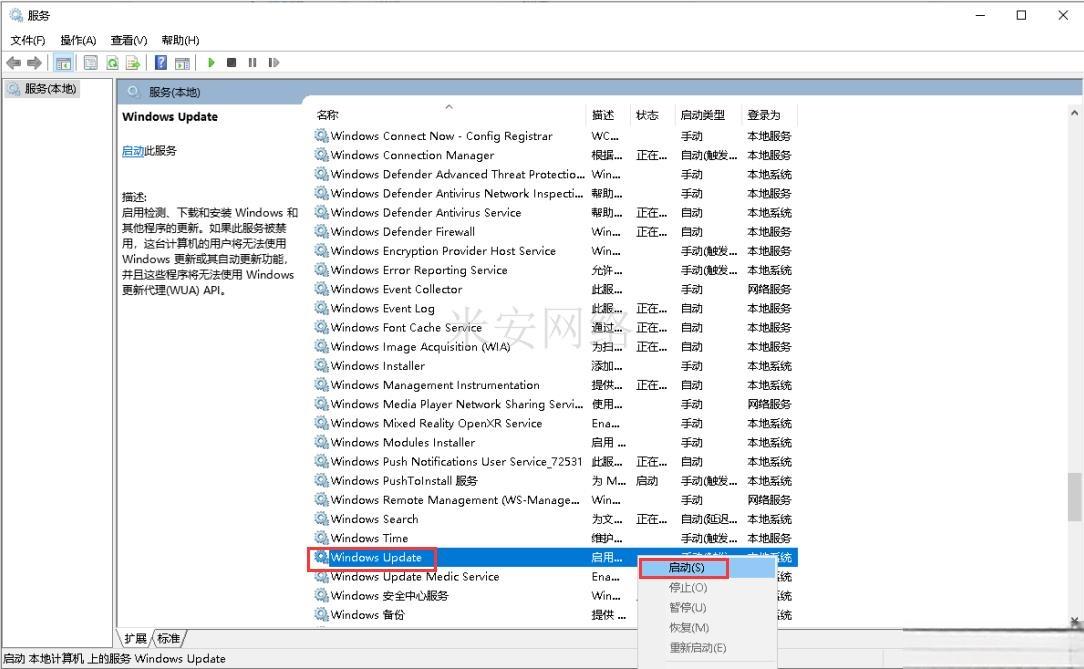Select Windows Image Acquisition (WIA) row
Image resolution: width=1084 pixels, height=669 pixels.
(x=554, y=347)
